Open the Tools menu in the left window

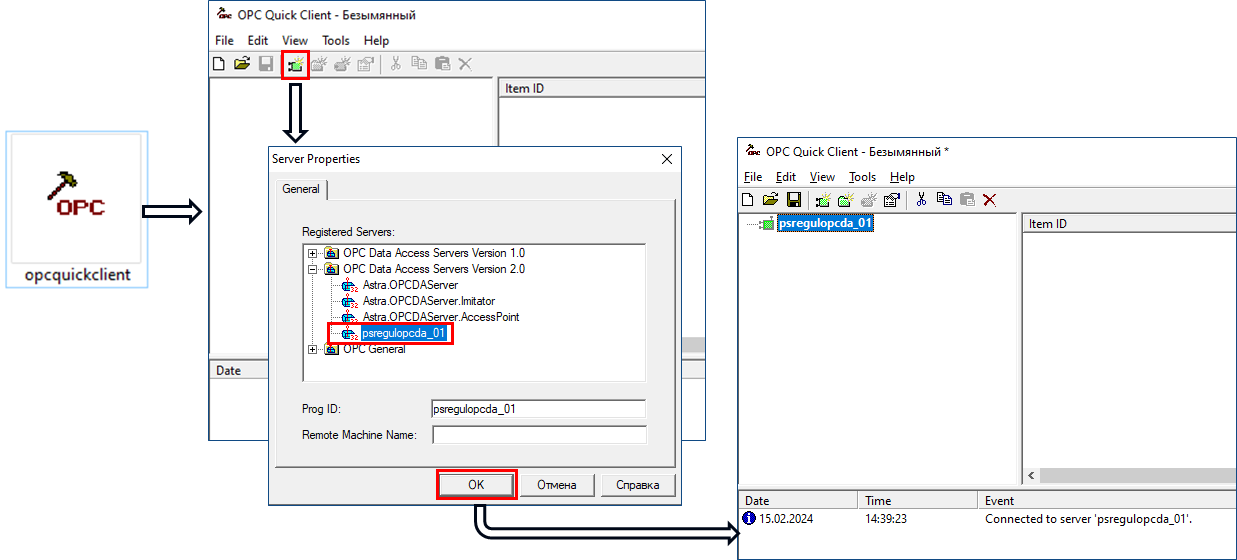point(336,41)
